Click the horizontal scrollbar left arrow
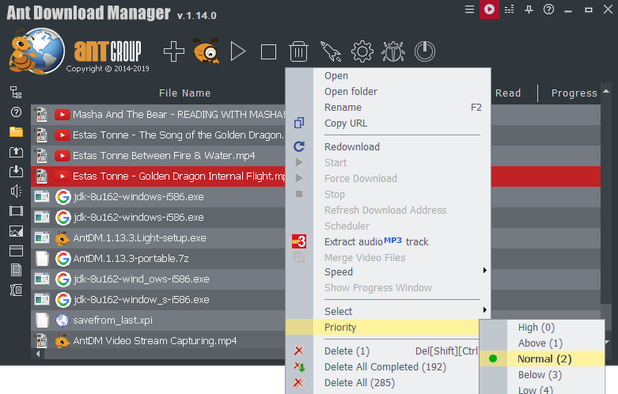618x394 pixels. tap(38, 354)
